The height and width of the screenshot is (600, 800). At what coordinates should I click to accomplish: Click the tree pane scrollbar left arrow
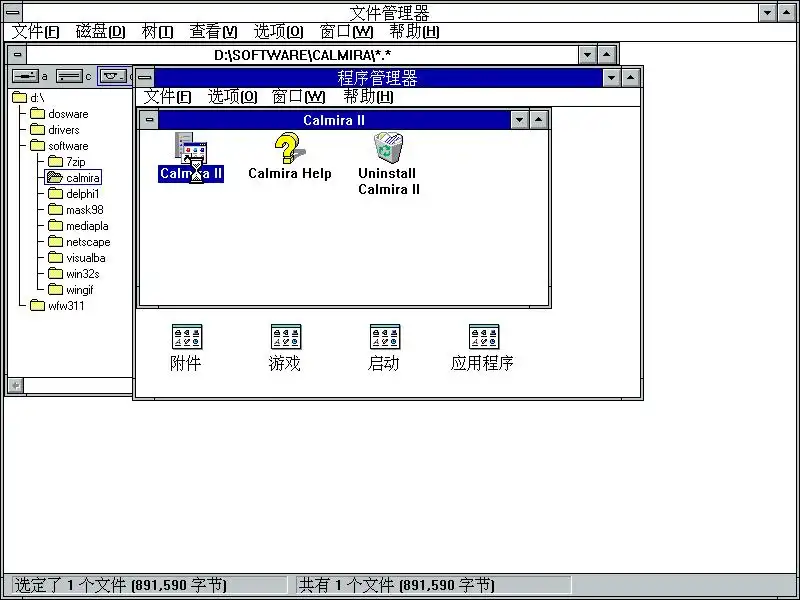[16, 385]
